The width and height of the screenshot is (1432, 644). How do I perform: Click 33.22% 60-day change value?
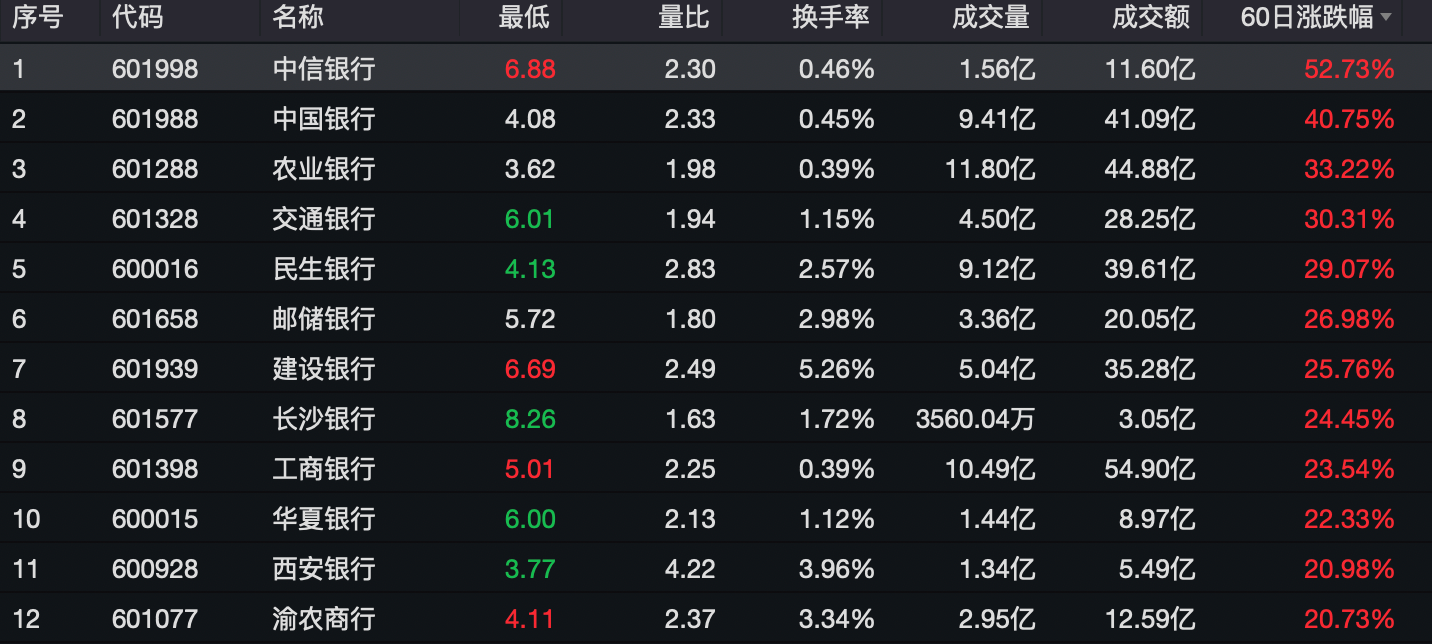click(x=1349, y=169)
